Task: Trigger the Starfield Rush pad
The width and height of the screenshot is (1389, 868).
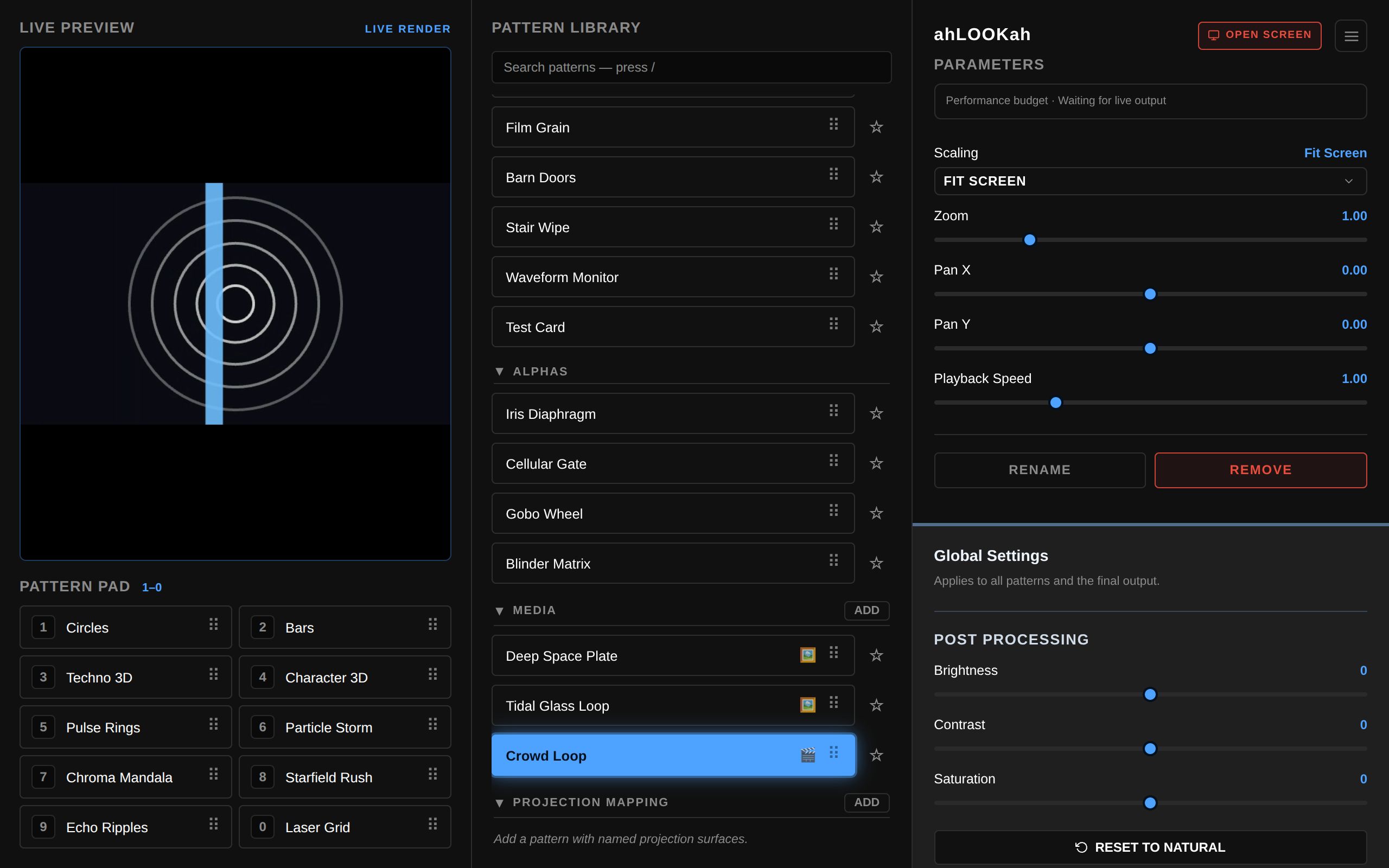Action: (345, 777)
